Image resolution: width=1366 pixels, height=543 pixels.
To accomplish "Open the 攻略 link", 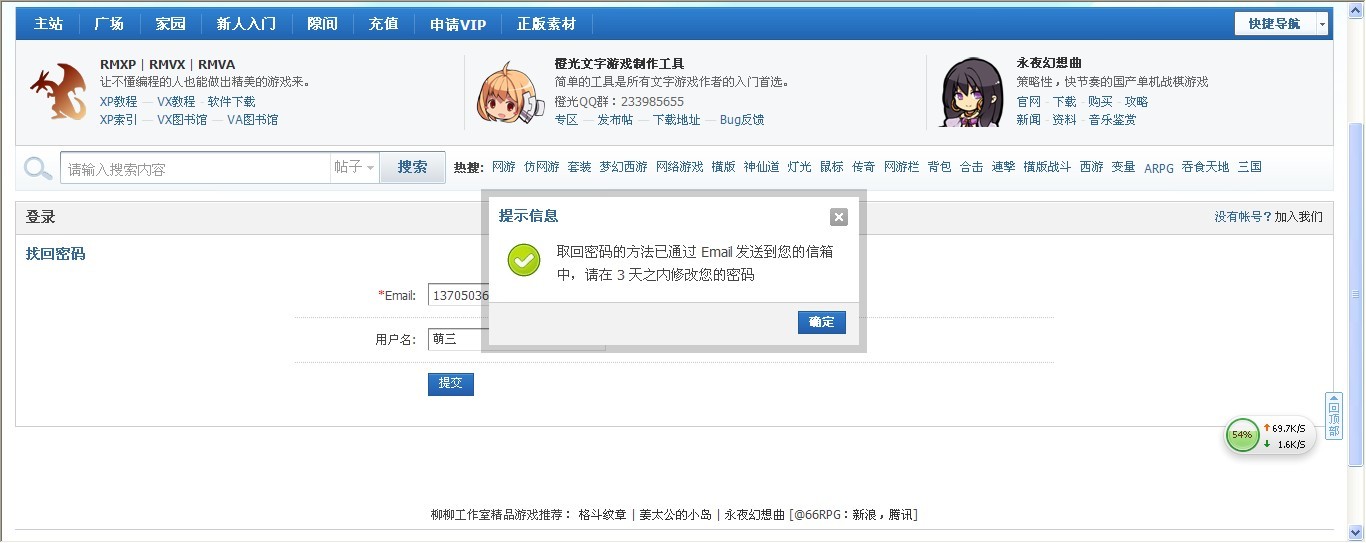I will point(1136,102).
